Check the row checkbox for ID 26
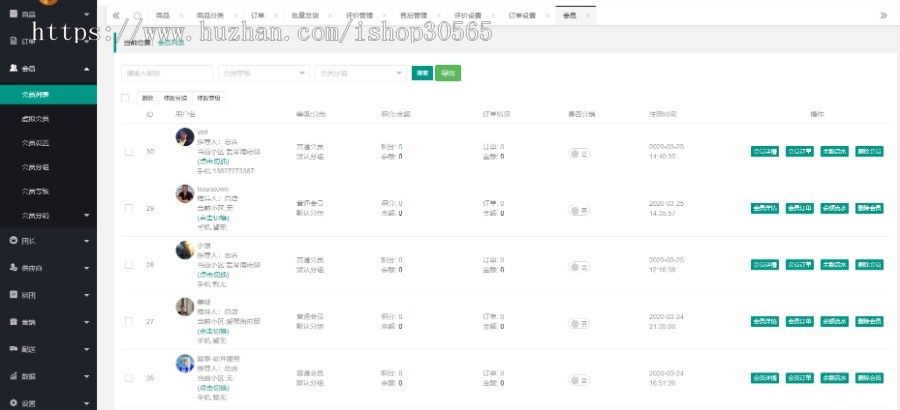 (129, 378)
